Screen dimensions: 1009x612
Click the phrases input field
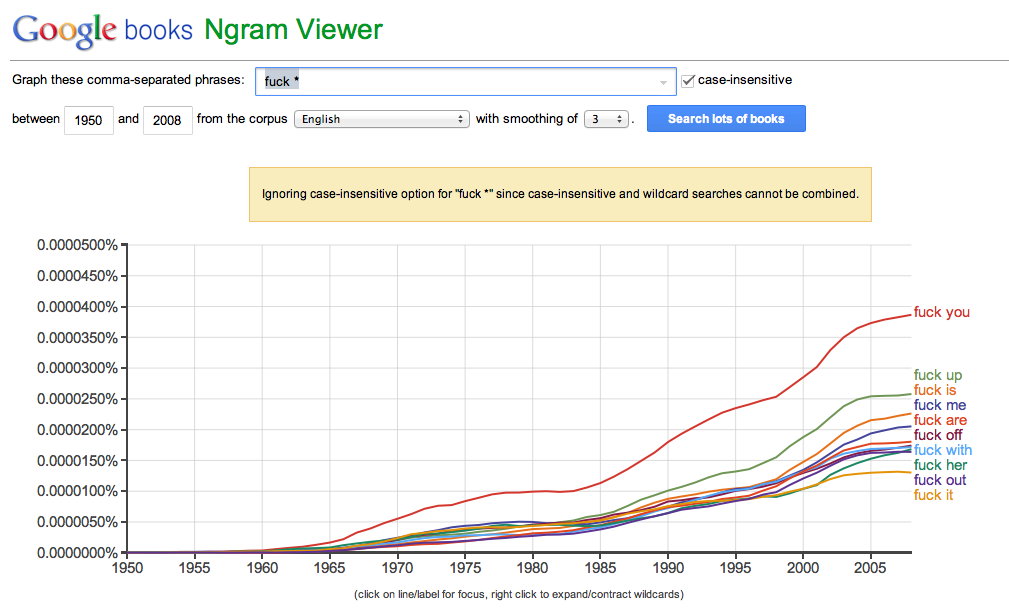(x=460, y=81)
